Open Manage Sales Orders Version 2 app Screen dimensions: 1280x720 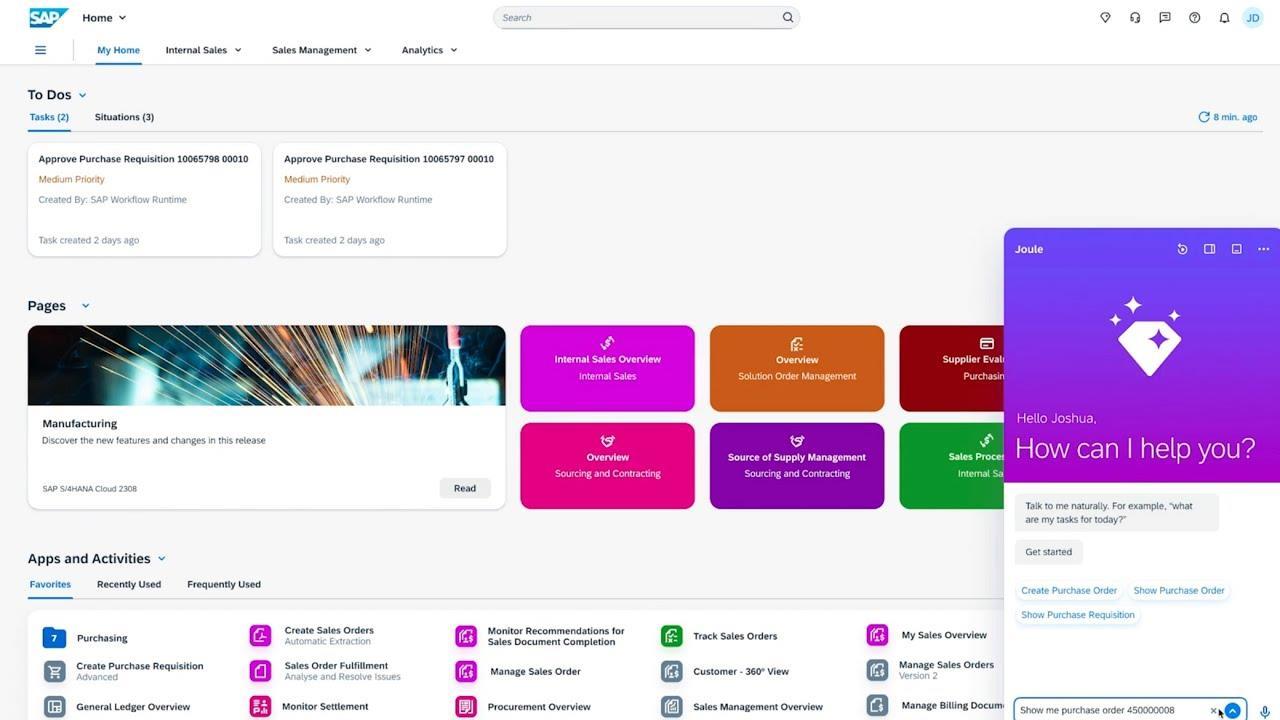click(931, 670)
